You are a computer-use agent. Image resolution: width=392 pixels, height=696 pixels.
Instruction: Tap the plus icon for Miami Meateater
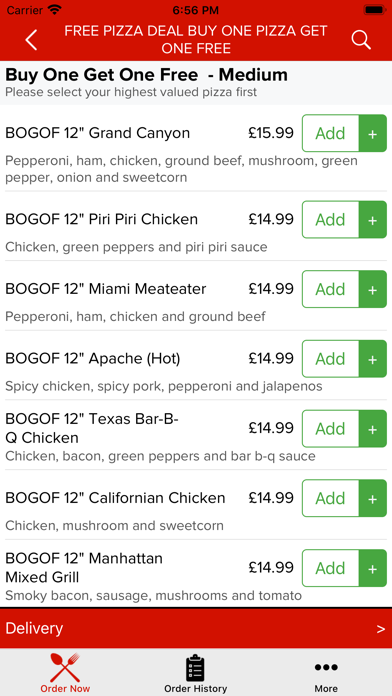[x=373, y=289]
